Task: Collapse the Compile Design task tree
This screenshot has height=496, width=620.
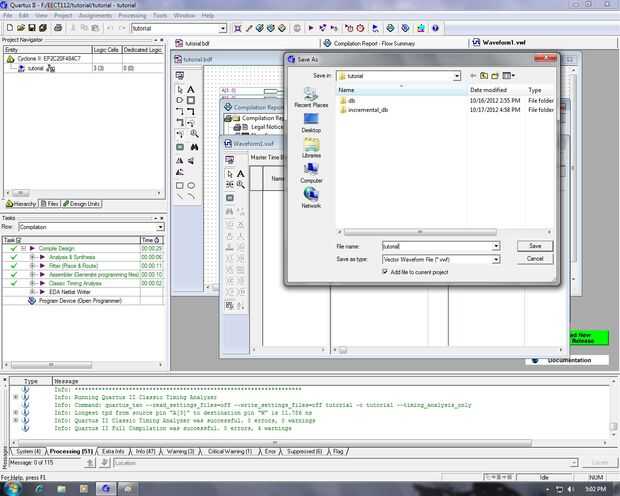Action: pyautogui.click(x=23, y=248)
